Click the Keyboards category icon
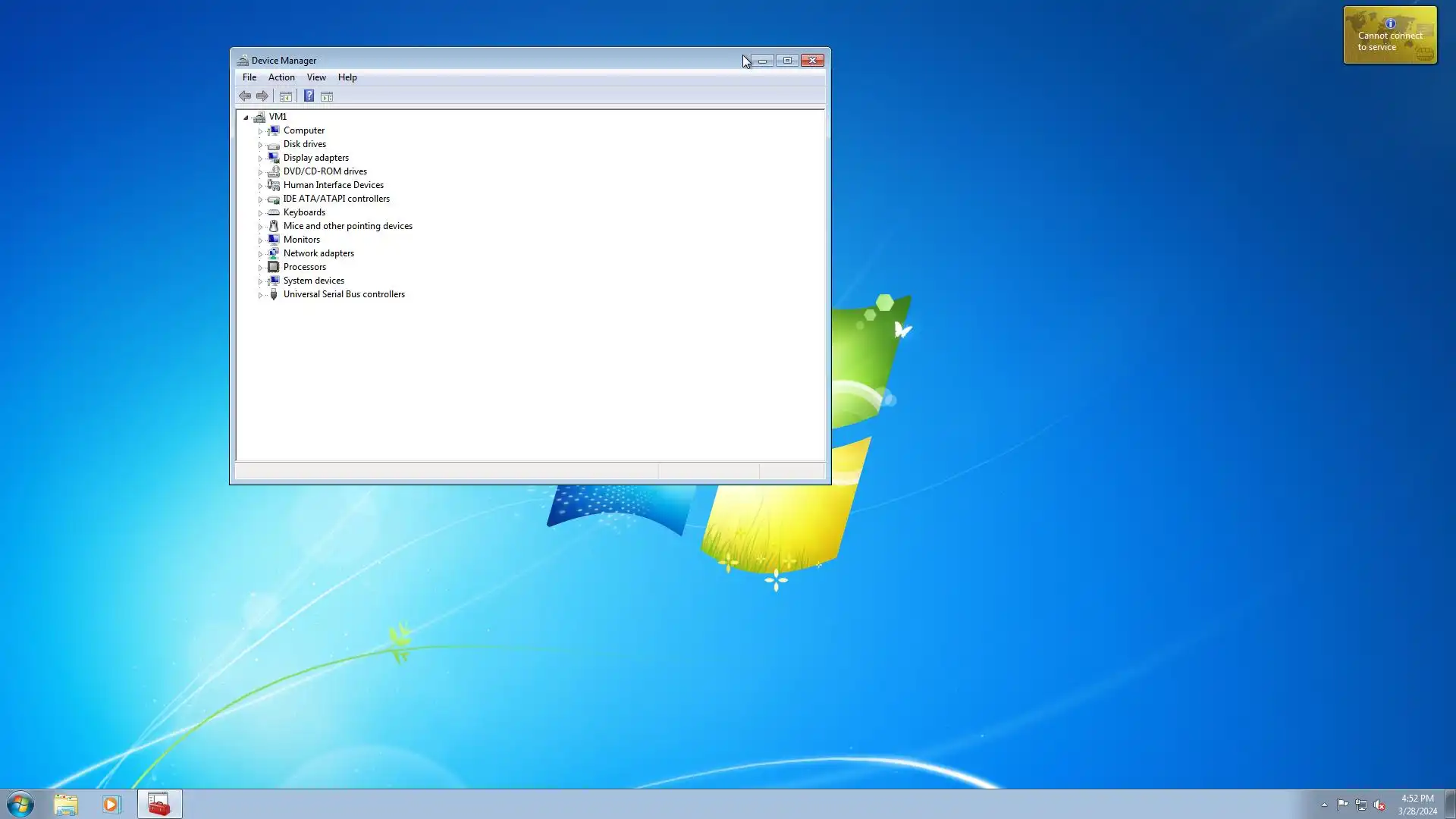Image resolution: width=1456 pixels, height=819 pixels. pos(274,212)
